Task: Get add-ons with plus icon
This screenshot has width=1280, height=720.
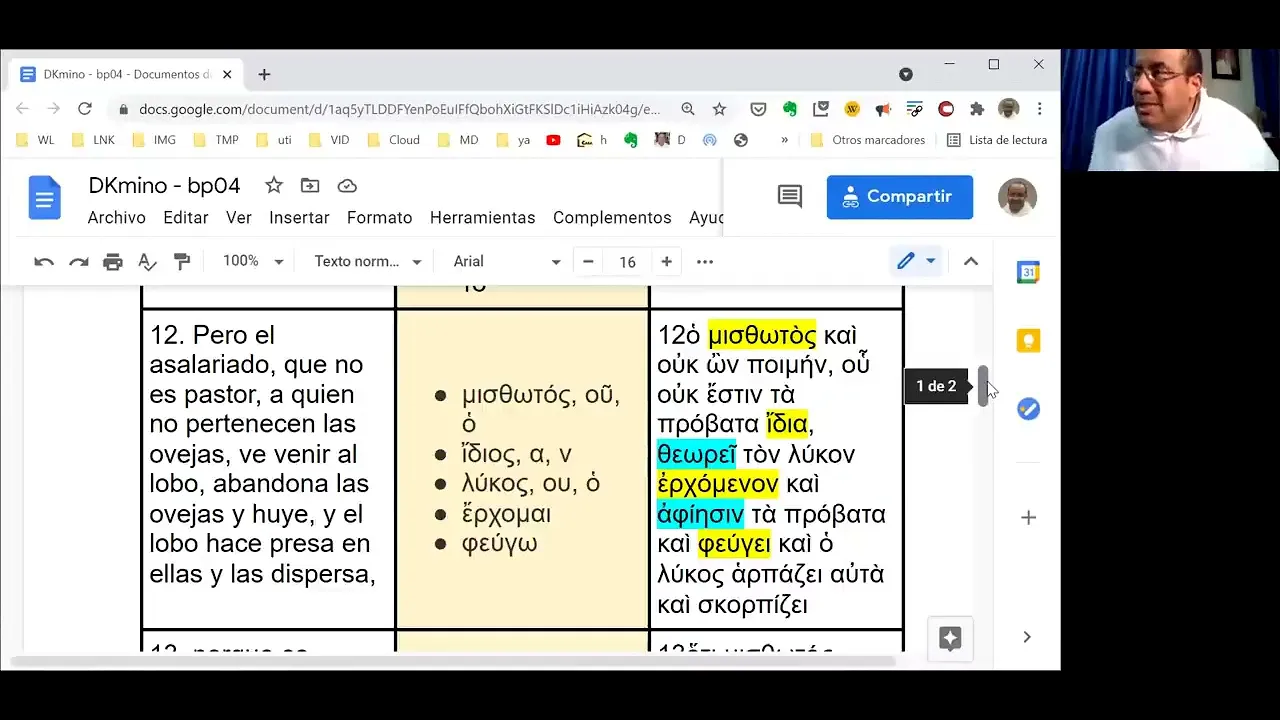Action: coord(1028,517)
